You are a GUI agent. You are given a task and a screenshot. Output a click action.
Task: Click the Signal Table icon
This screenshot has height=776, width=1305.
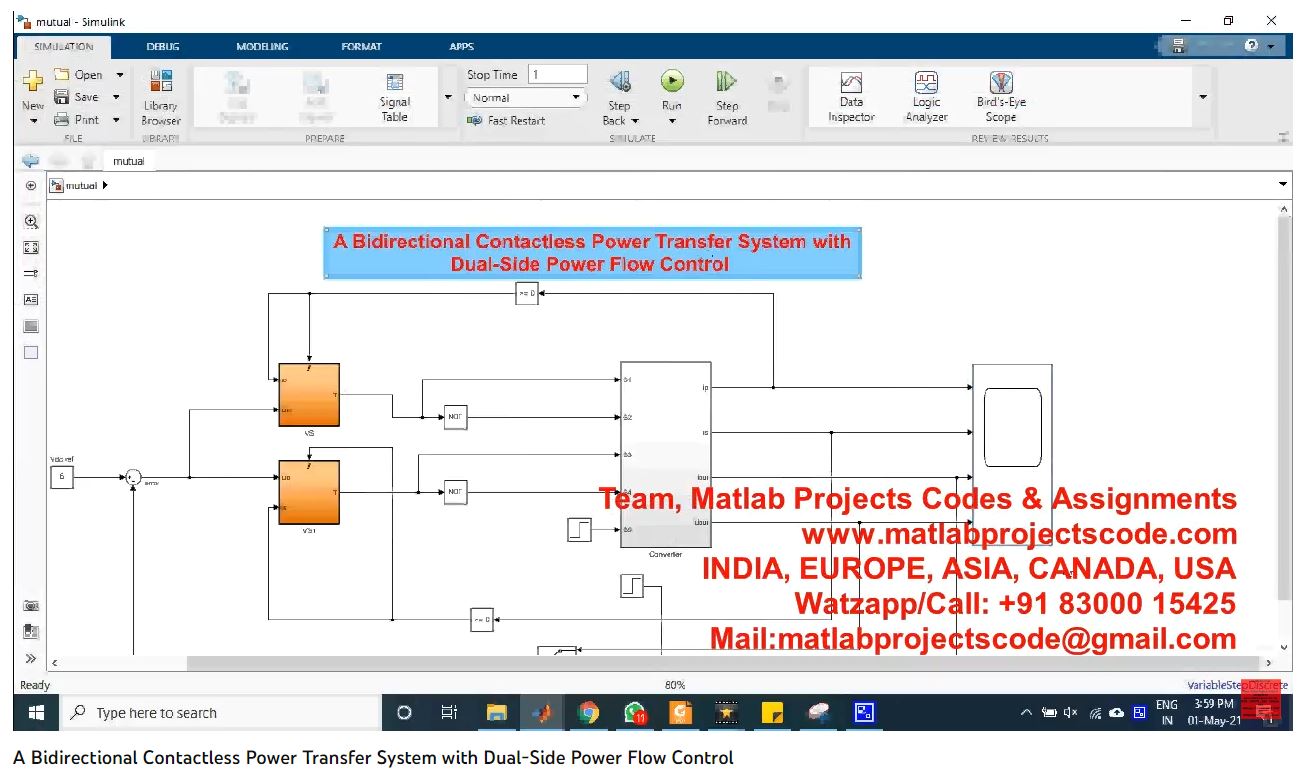(395, 97)
